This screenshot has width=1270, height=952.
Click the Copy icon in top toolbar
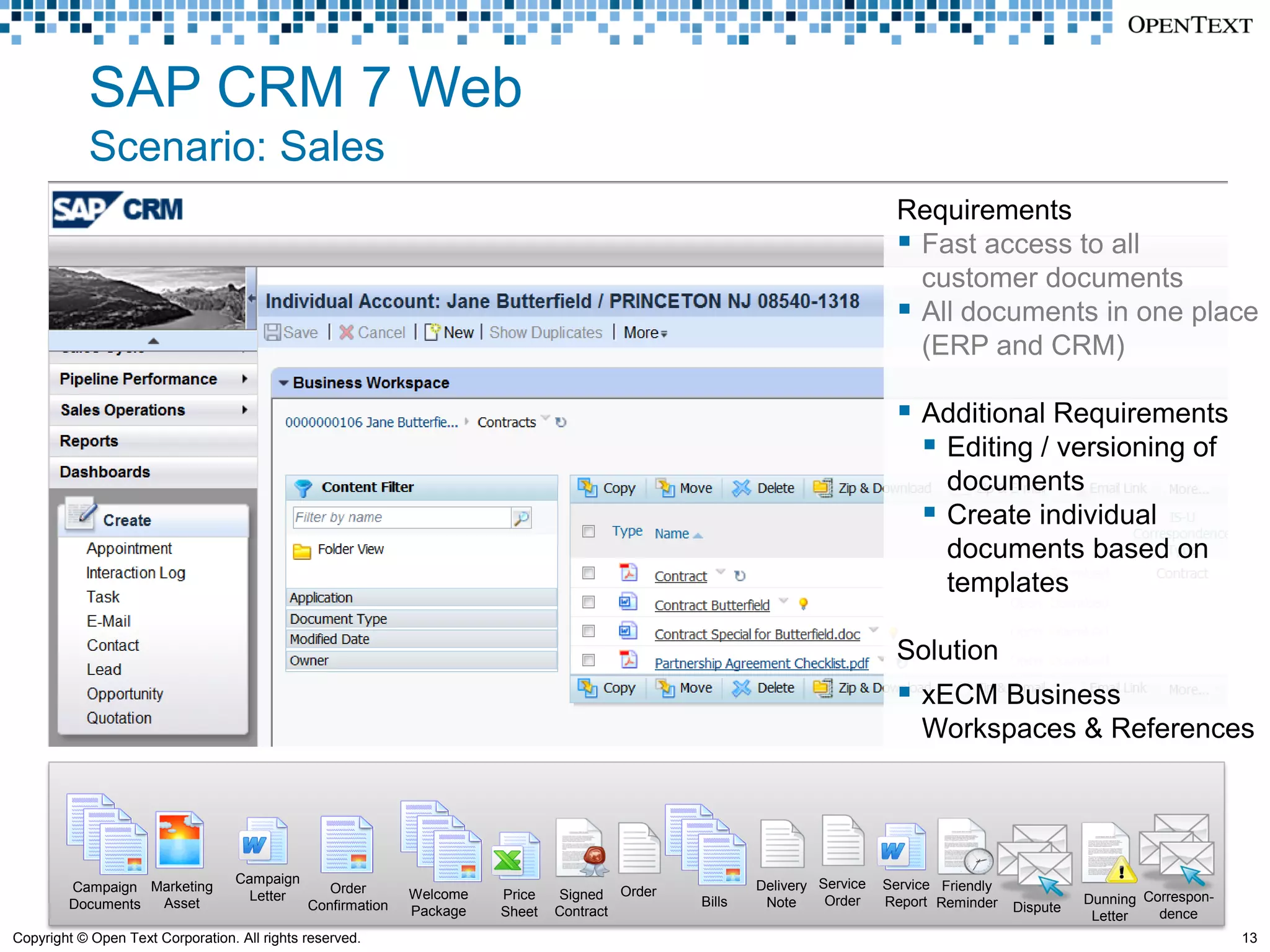587,488
